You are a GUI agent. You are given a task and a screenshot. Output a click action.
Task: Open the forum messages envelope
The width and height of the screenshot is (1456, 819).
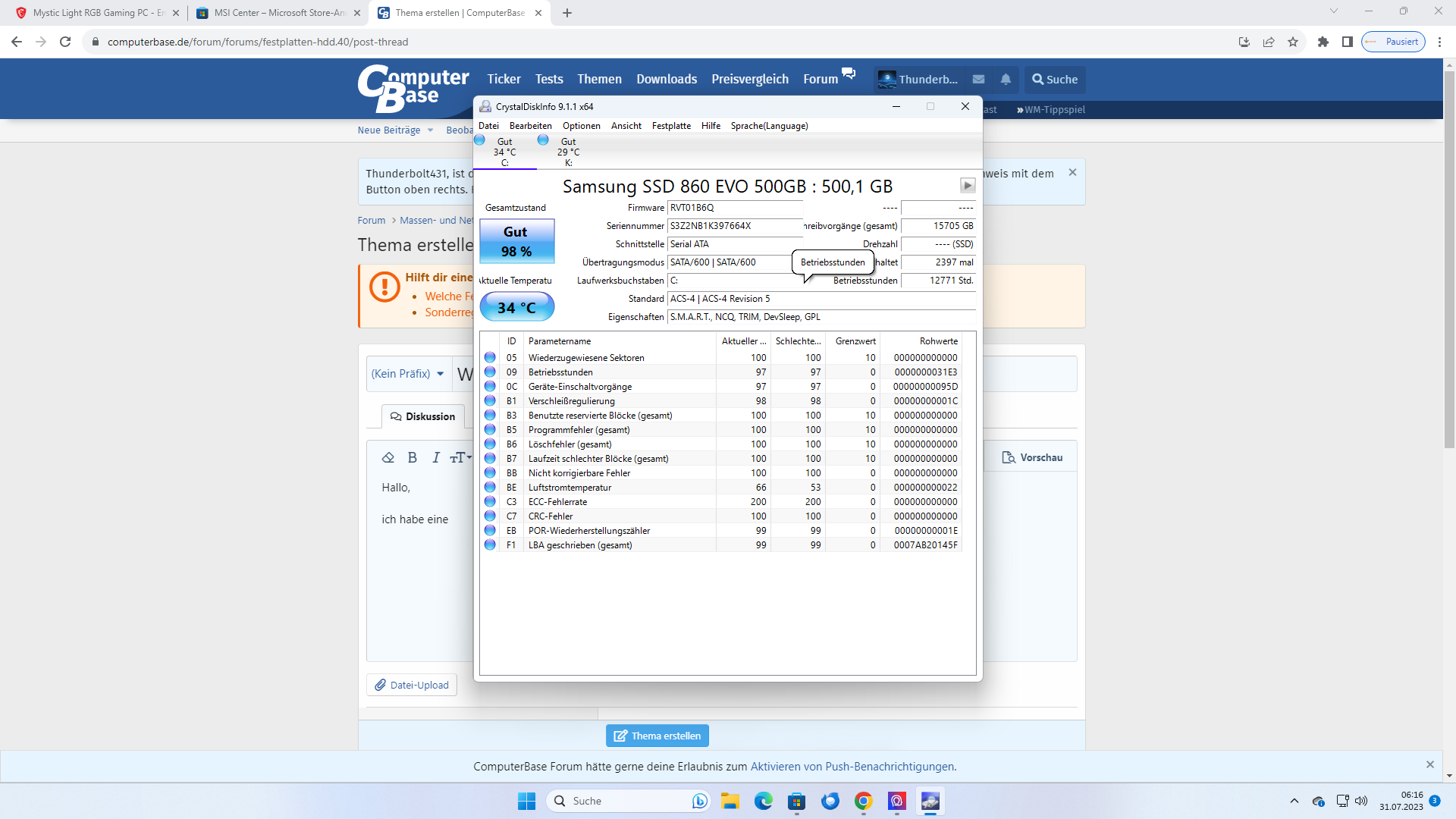pos(978,80)
